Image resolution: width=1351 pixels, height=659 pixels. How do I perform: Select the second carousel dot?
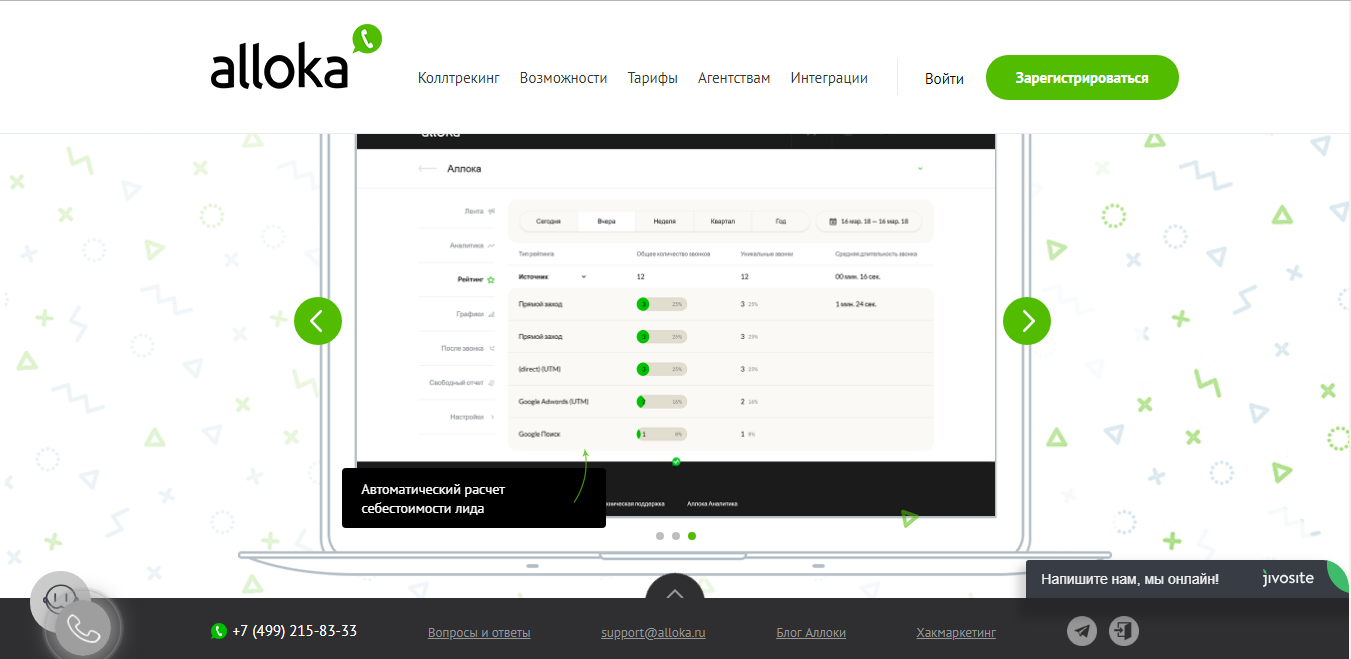tap(676, 536)
